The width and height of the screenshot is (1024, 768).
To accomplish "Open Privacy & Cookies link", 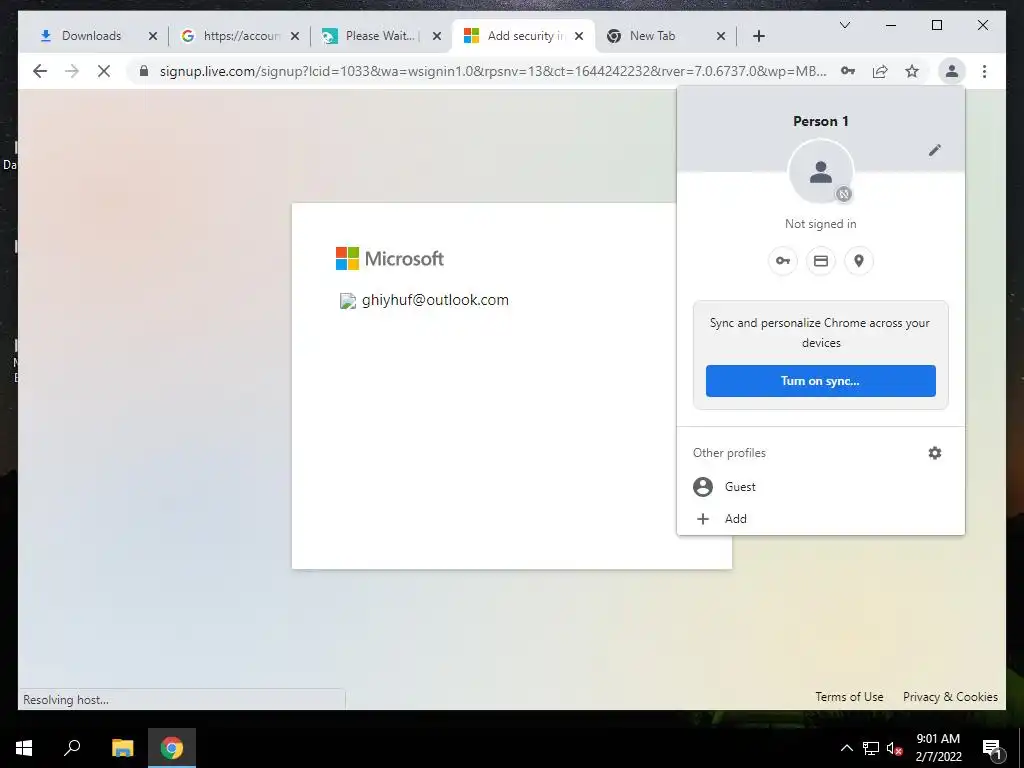I will [950, 697].
